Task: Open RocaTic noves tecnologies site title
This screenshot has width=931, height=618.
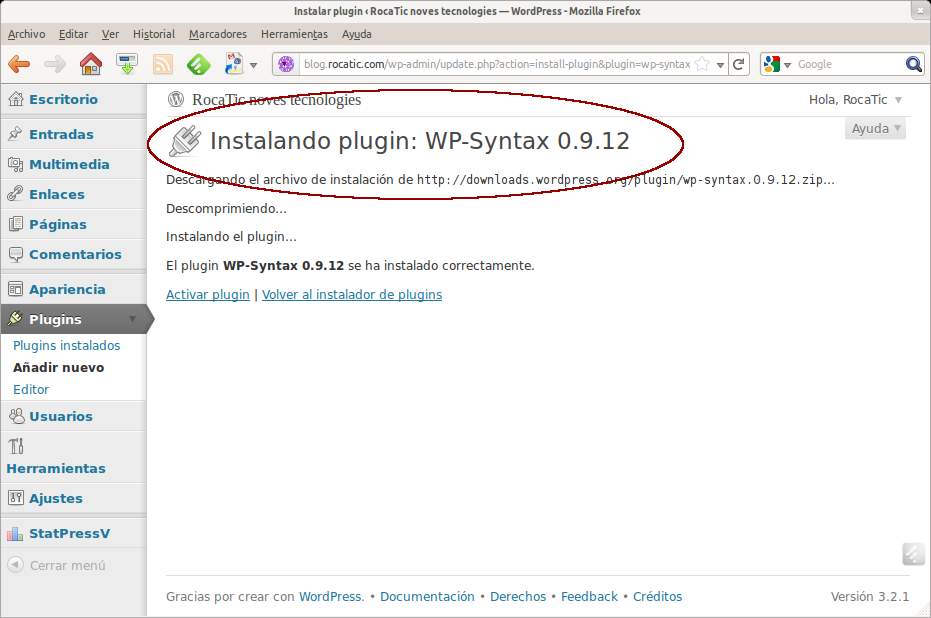Action: coord(277,100)
